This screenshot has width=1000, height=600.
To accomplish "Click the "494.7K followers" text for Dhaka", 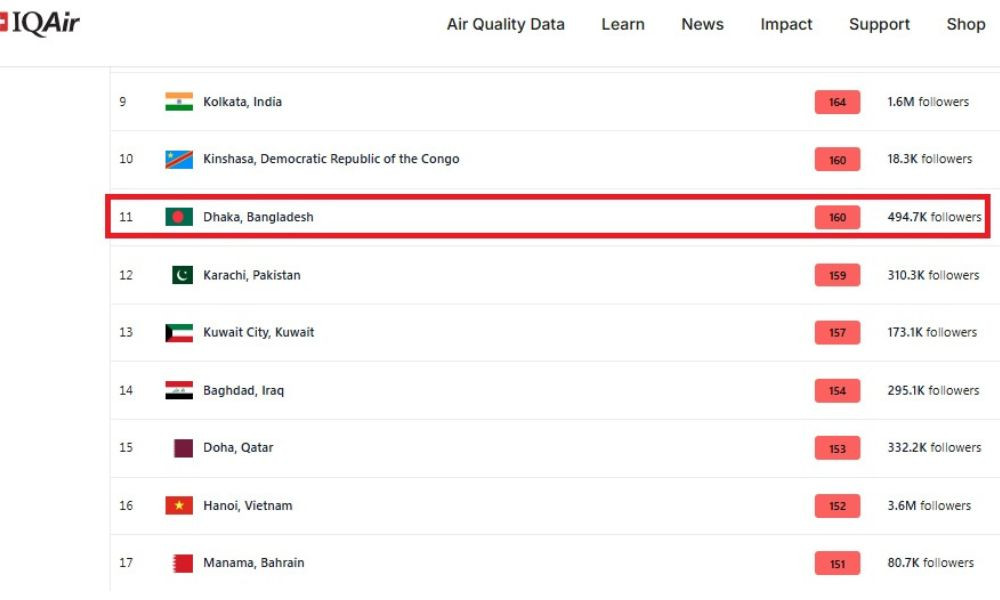I will 934,217.
